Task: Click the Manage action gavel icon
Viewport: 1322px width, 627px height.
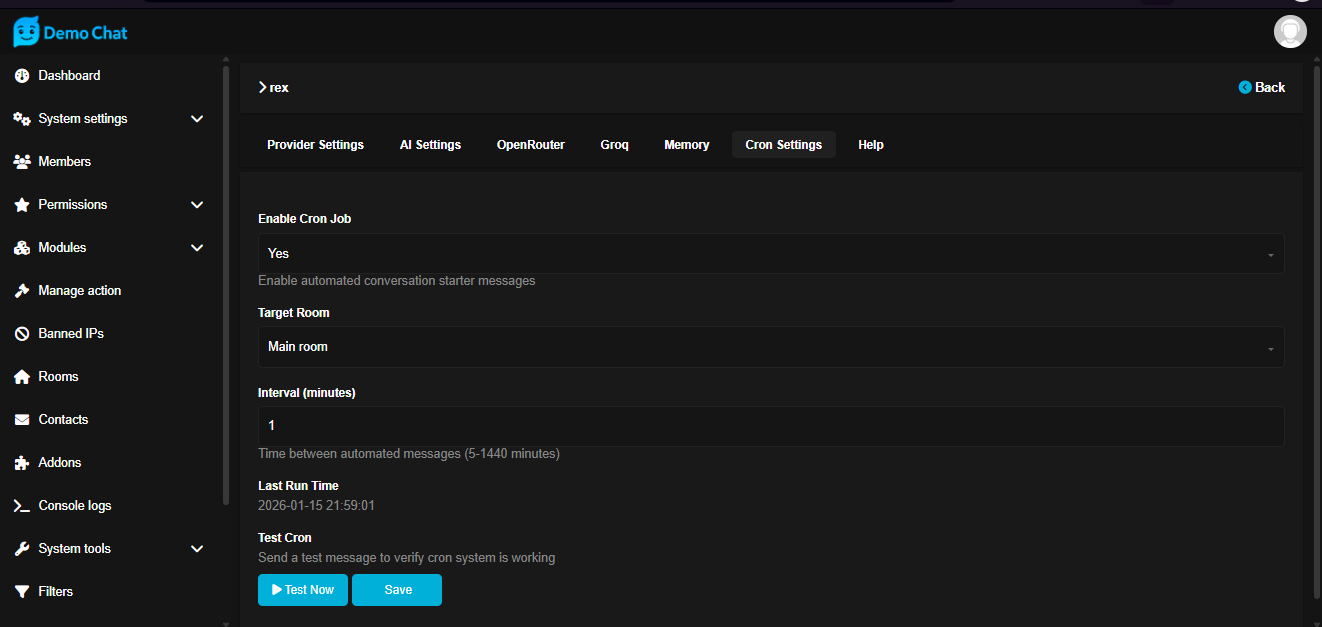Action: pyautogui.click(x=22, y=291)
